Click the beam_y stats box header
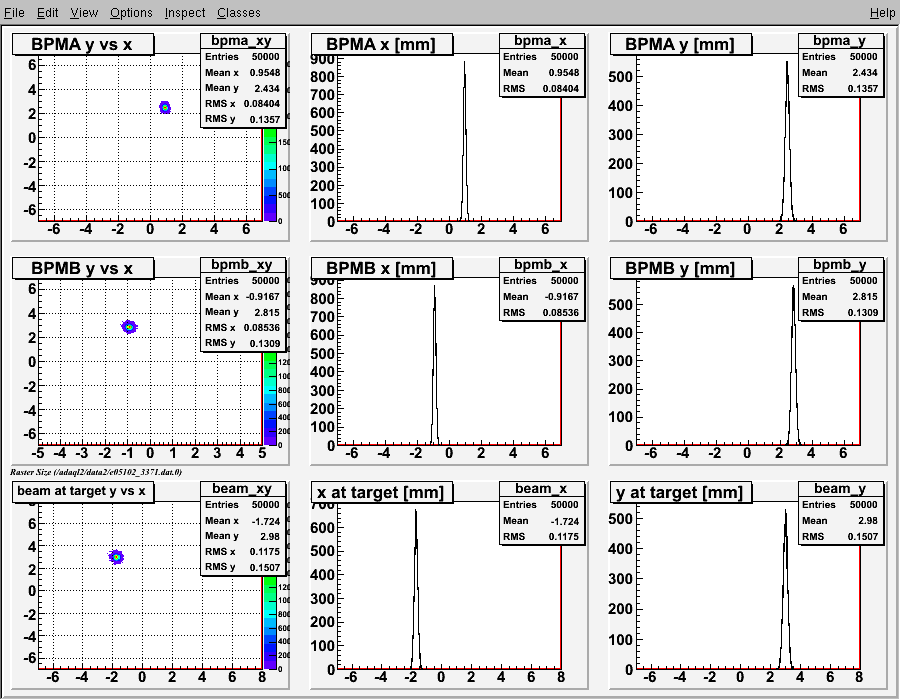 click(x=840, y=488)
